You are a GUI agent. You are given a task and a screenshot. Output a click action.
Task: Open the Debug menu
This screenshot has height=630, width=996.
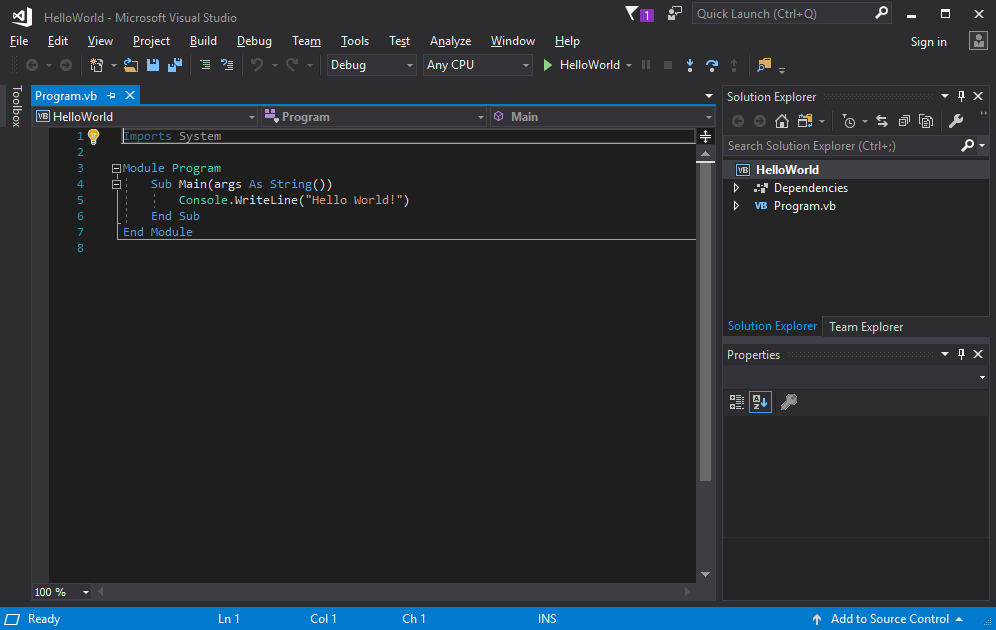tap(254, 41)
